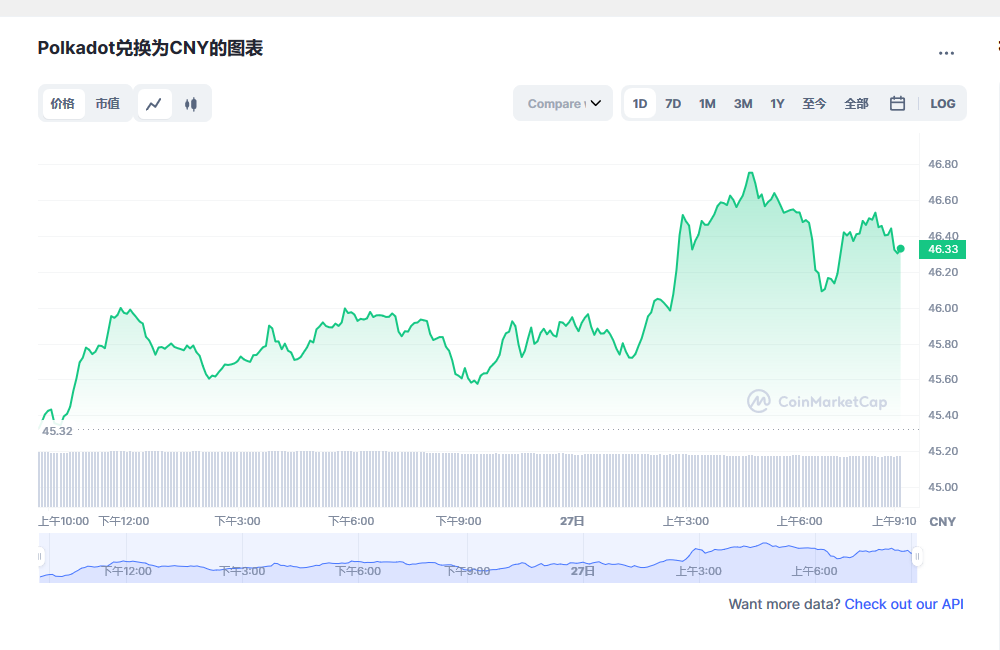Open the Compare dropdown

pyautogui.click(x=563, y=103)
